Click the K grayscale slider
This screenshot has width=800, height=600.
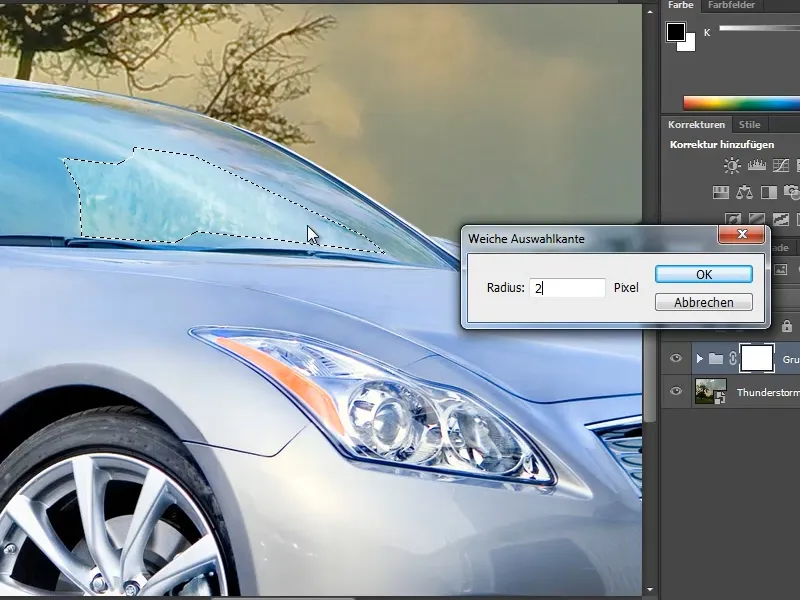pyautogui.click(x=759, y=29)
